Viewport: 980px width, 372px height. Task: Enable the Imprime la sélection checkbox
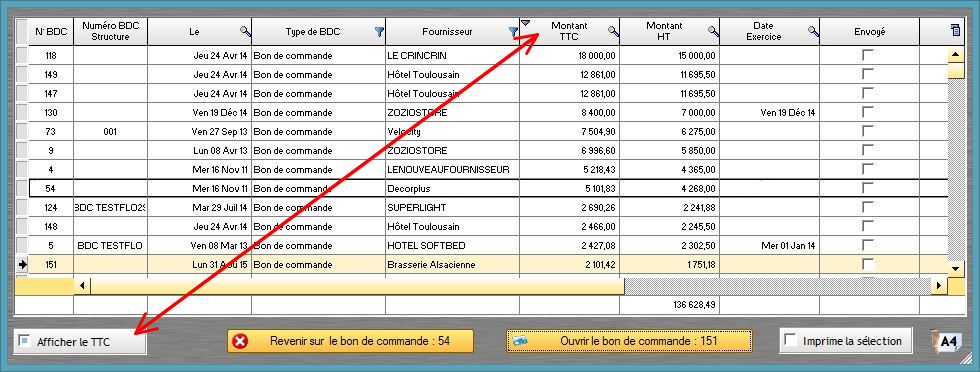[x=791, y=340]
